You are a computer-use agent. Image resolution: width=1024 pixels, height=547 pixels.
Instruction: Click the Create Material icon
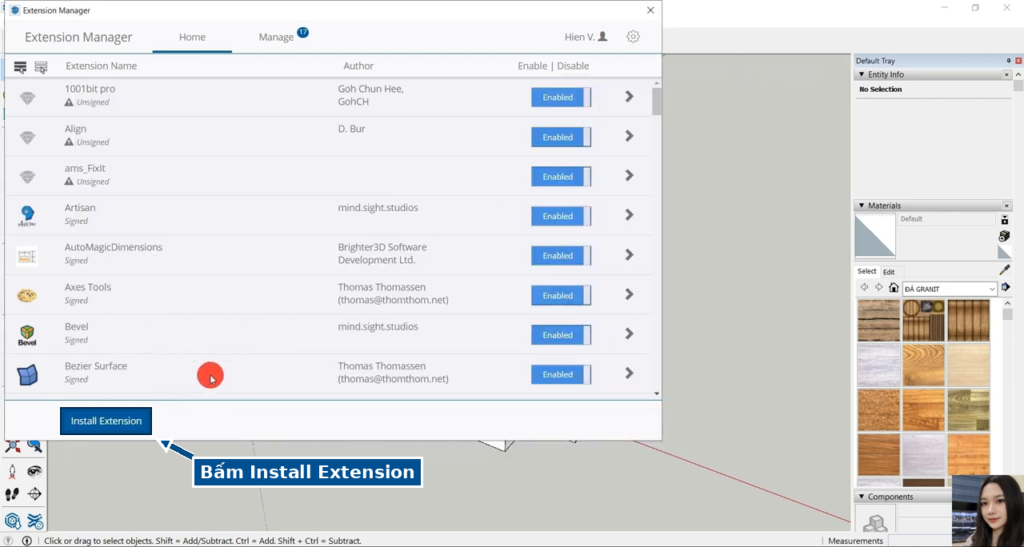pos(1004,236)
